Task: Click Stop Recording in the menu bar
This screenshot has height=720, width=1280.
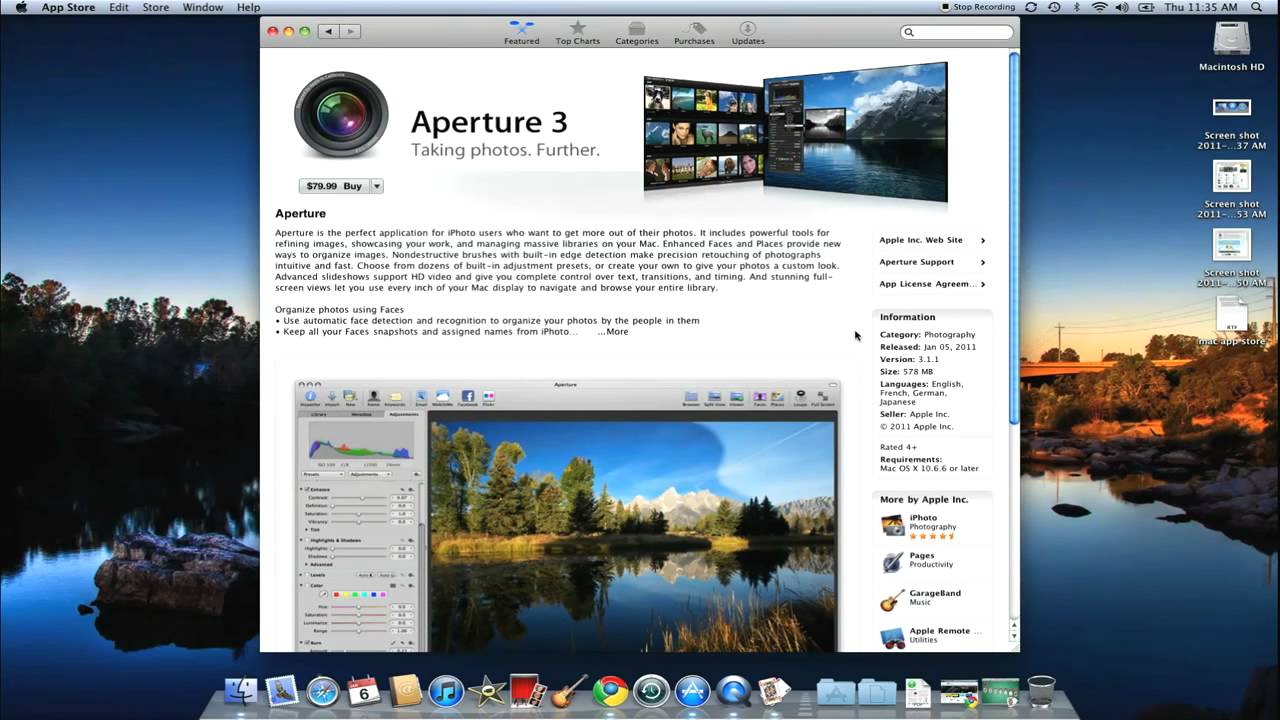Action: coord(978,7)
